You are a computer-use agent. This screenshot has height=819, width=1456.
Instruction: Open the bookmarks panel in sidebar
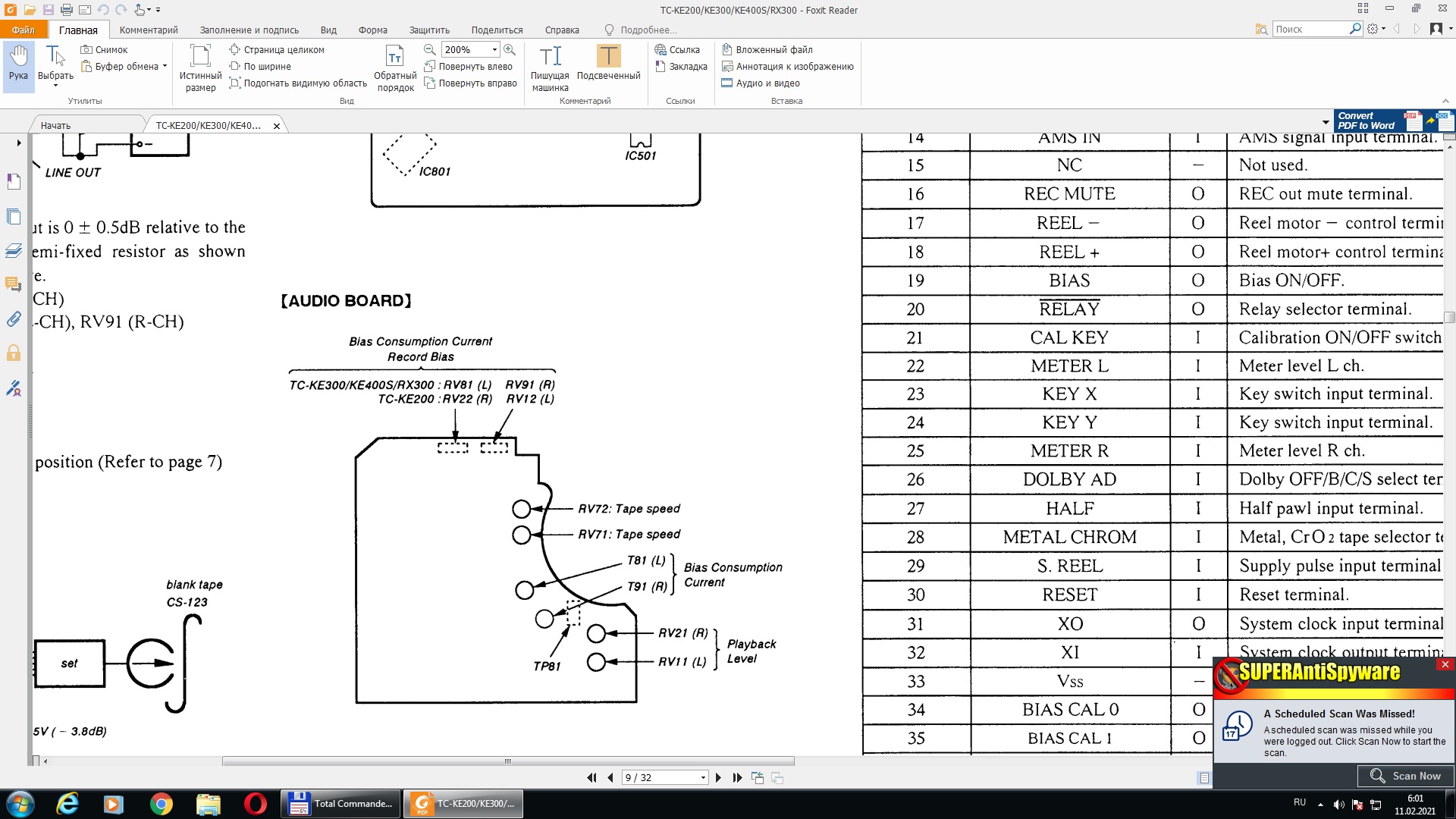pyautogui.click(x=14, y=182)
